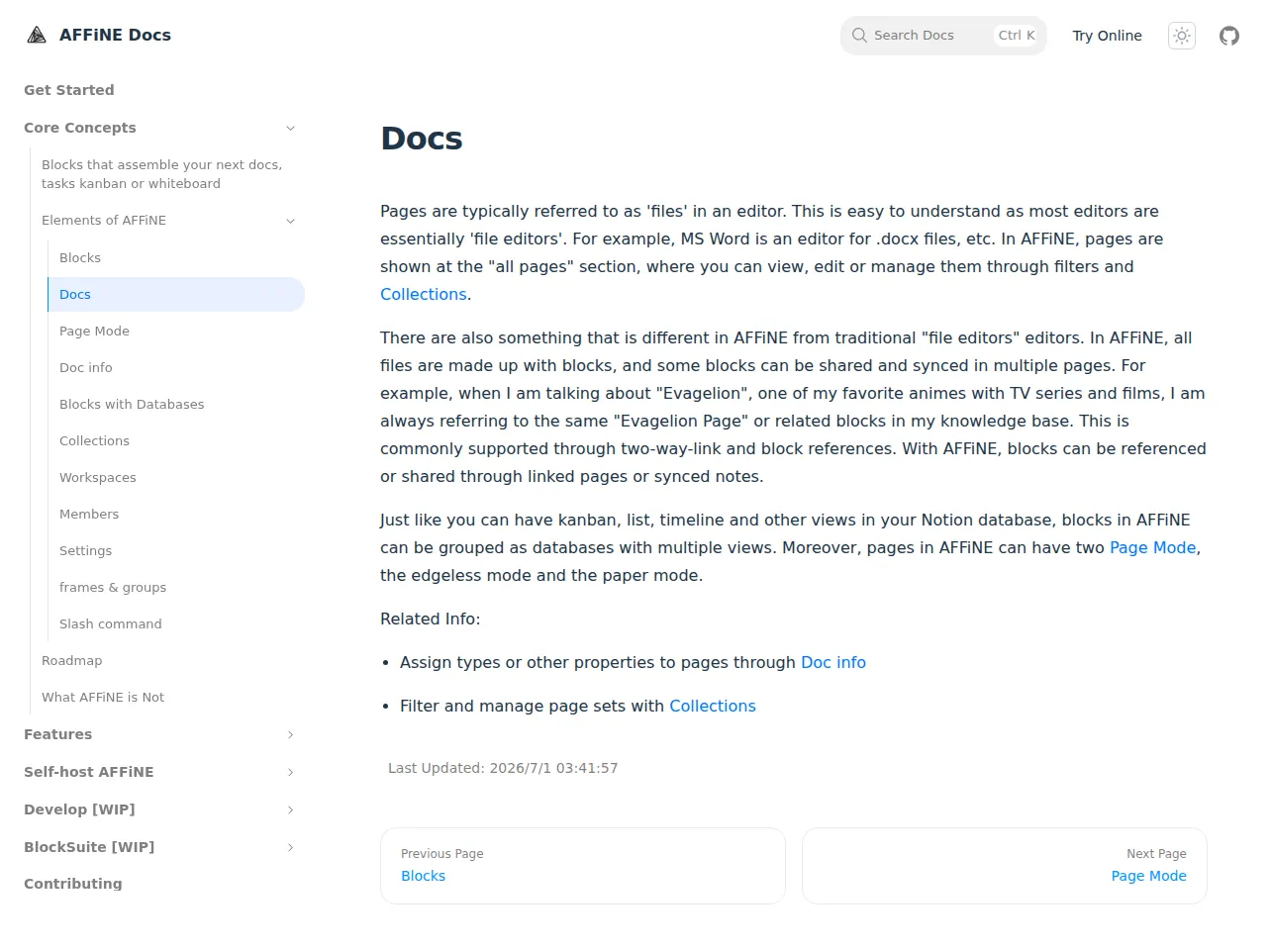1271x952 pixels.
Task: Open Settings in the sidebar
Action: pyautogui.click(x=85, y=550)
